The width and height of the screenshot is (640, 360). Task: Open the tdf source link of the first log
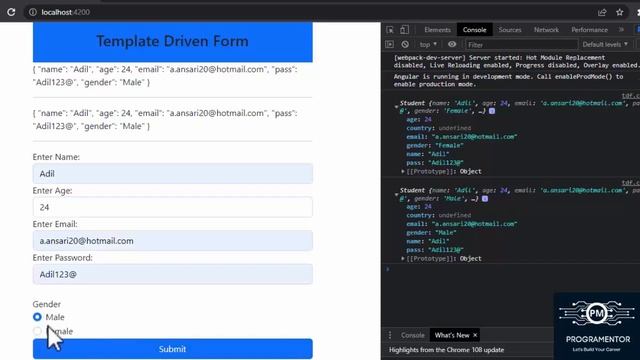click(x=631, y=96)
